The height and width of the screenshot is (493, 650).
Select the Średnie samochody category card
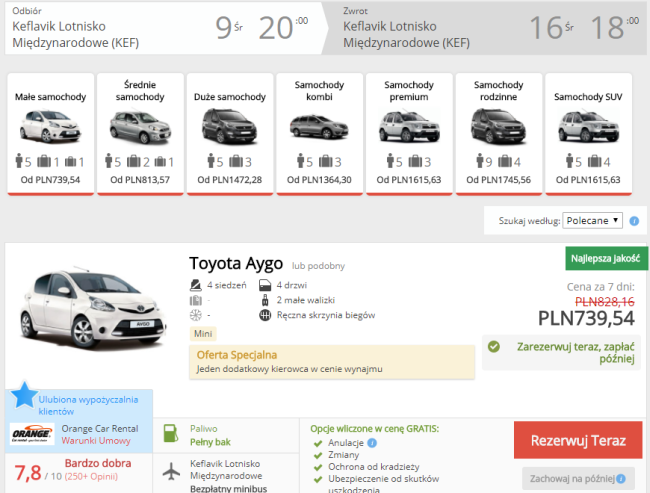140,134
